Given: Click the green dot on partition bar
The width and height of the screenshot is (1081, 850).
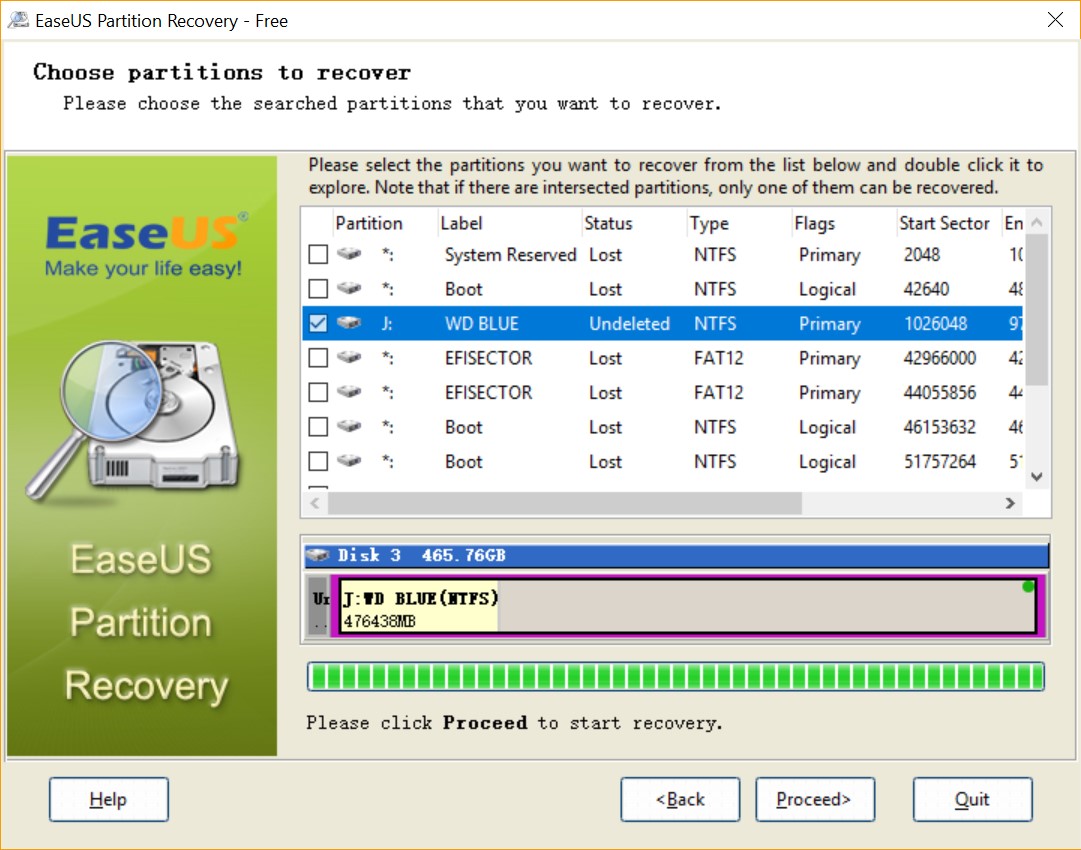Looking at the screenshot, I should click(1028, 587).
